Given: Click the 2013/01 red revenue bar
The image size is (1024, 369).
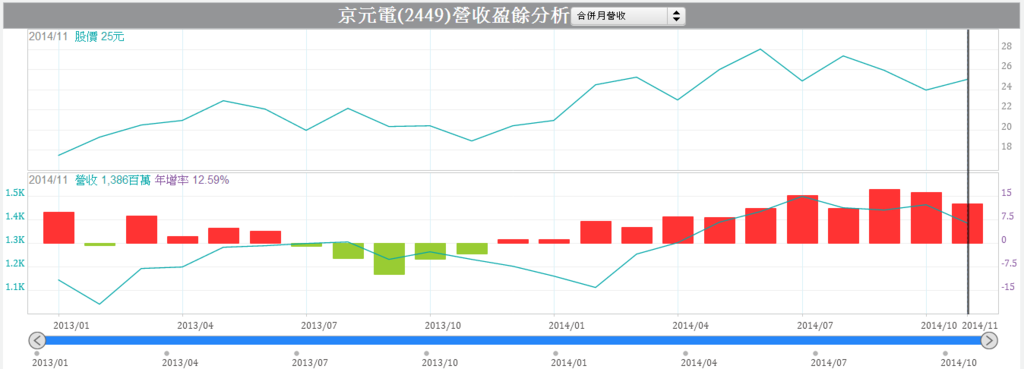Looking at the screenshot, I should (x=59, y=228).
